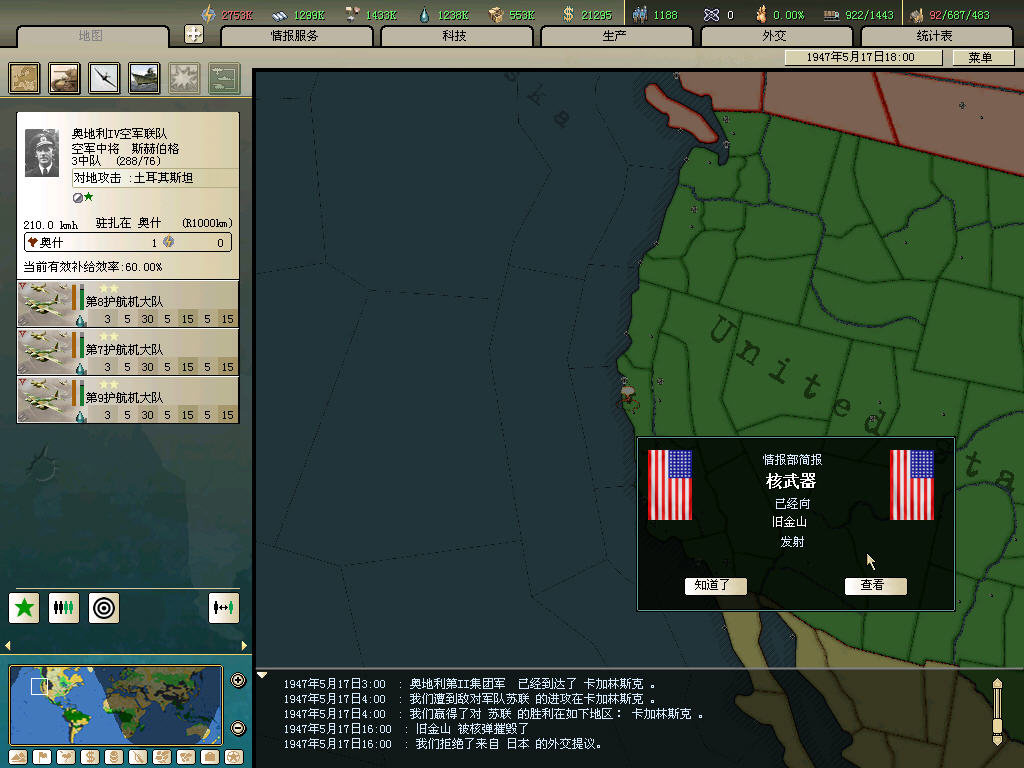Switch to the briefcase diplomatic map mode

point(210,758)
